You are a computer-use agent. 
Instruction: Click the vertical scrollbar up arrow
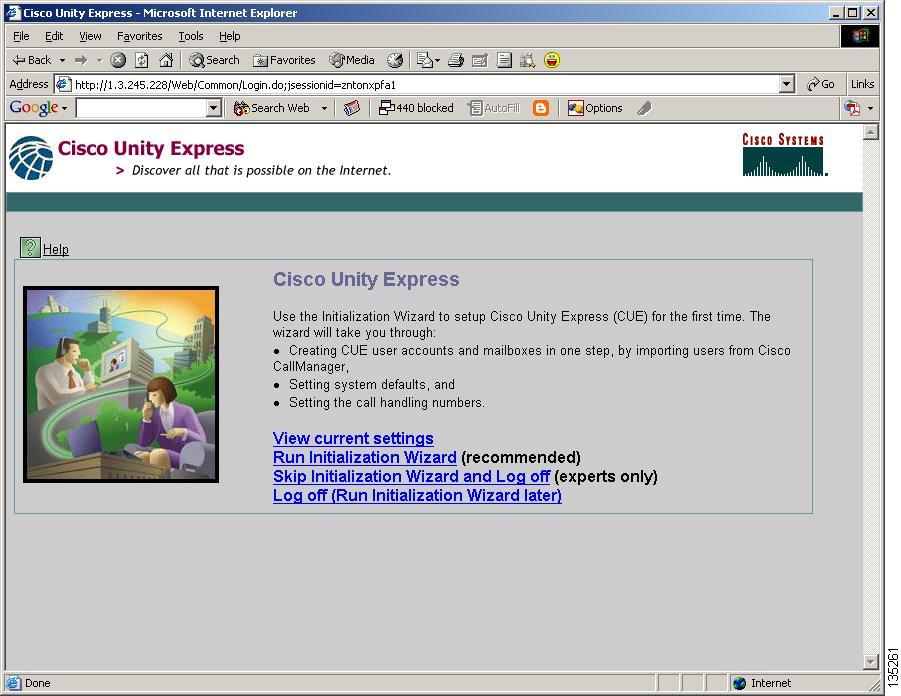tap(871, 132)
